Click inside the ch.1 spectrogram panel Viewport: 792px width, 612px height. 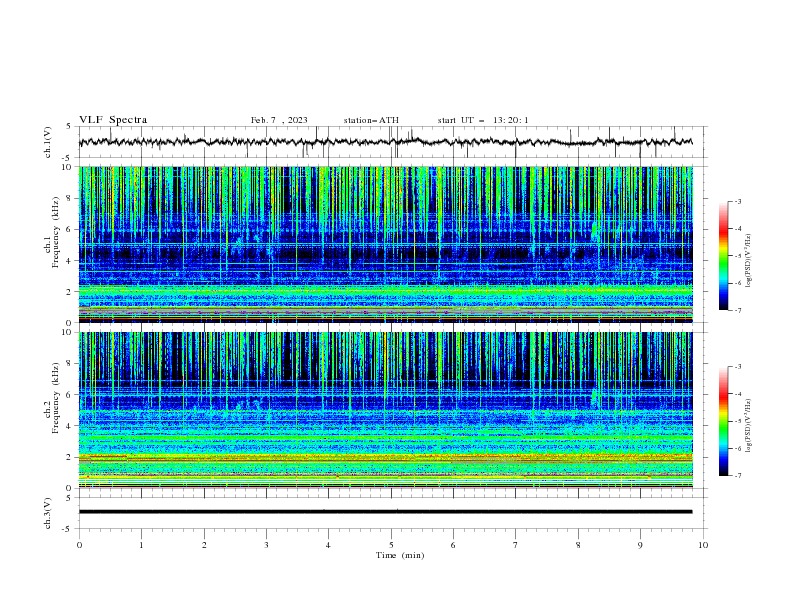tap(385, 244)
